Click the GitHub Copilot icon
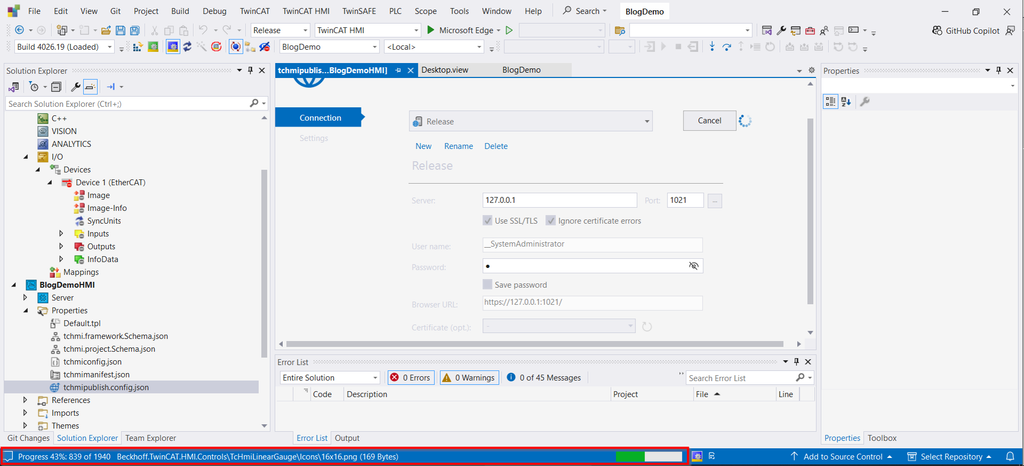Viewport: 1024px width, 466px height. pos(938,31)
